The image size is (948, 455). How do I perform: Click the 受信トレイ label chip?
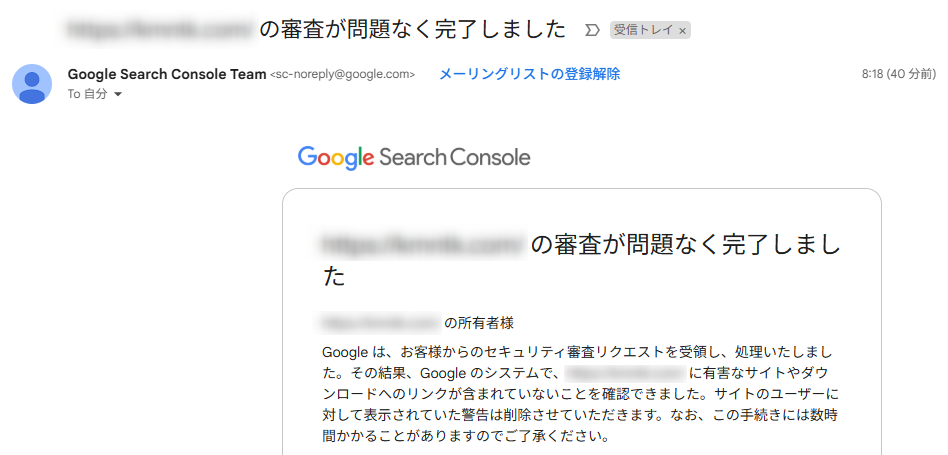tap(644, 30)
